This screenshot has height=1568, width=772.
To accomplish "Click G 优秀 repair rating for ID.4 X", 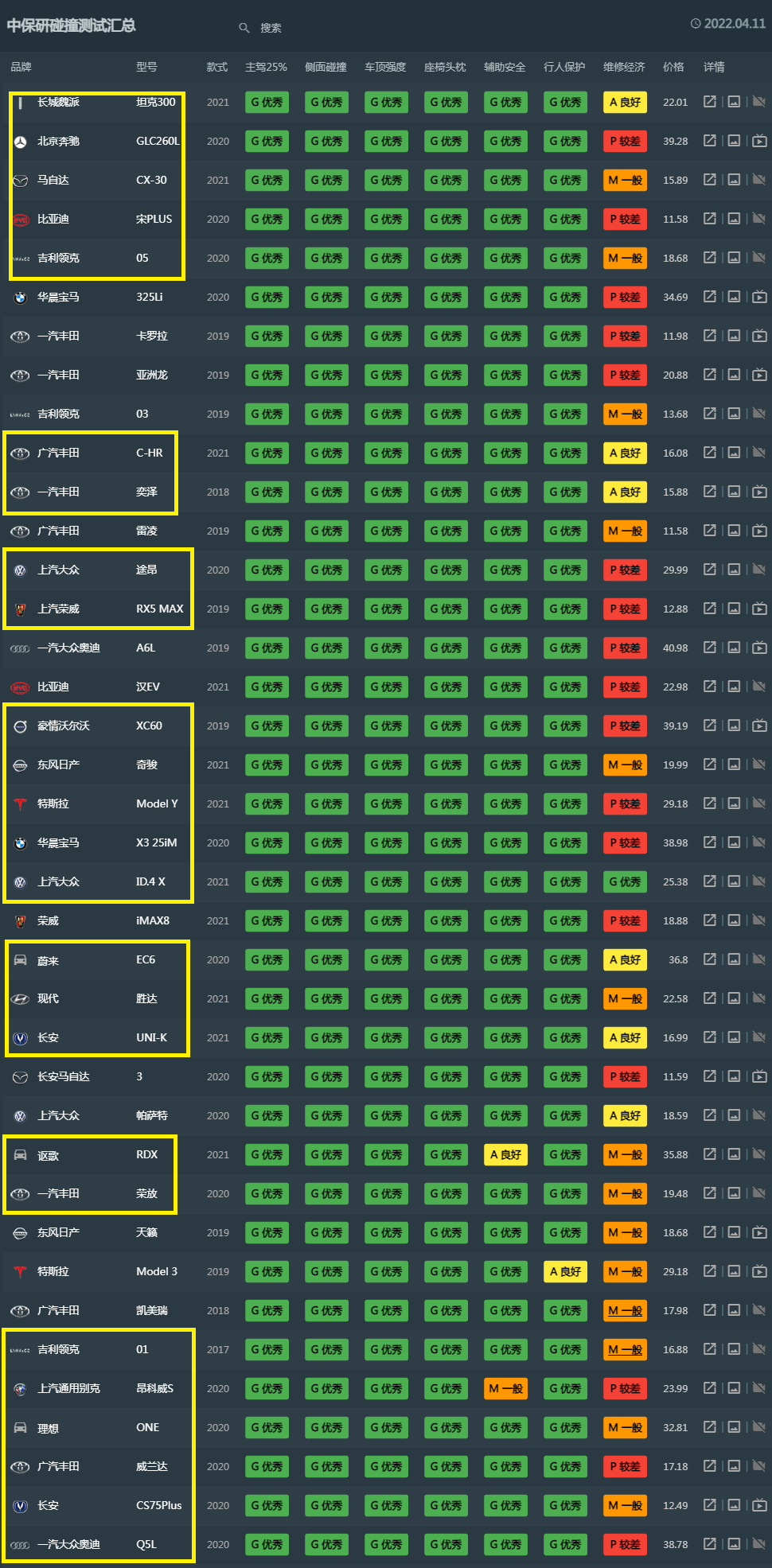I will click(x=625, y=881).
